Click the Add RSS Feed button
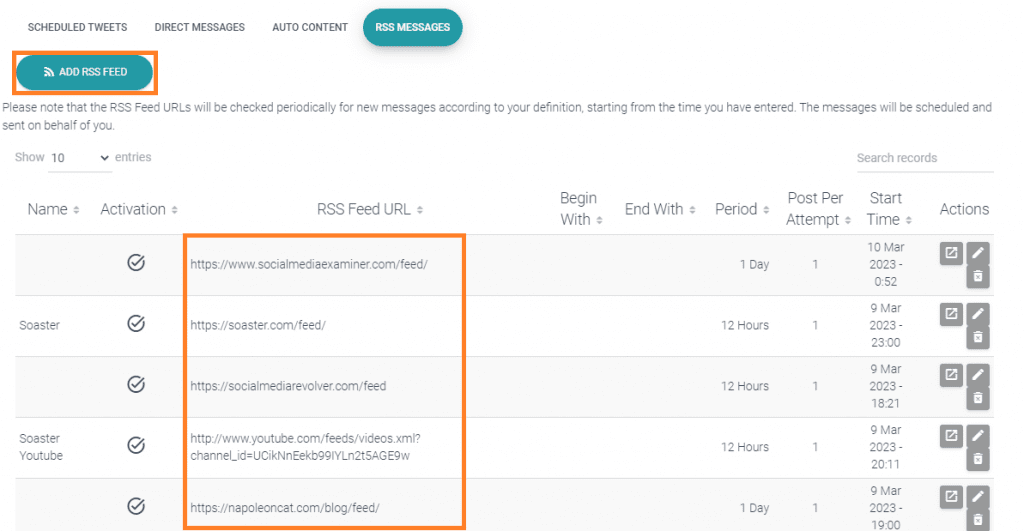This screenshot has width=1024, height=531. point(85,72)
